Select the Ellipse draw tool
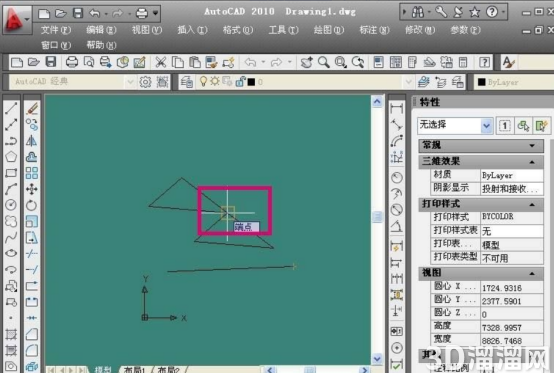The height and width of the screenshot is (374, 554). click(x=11, y=253)
